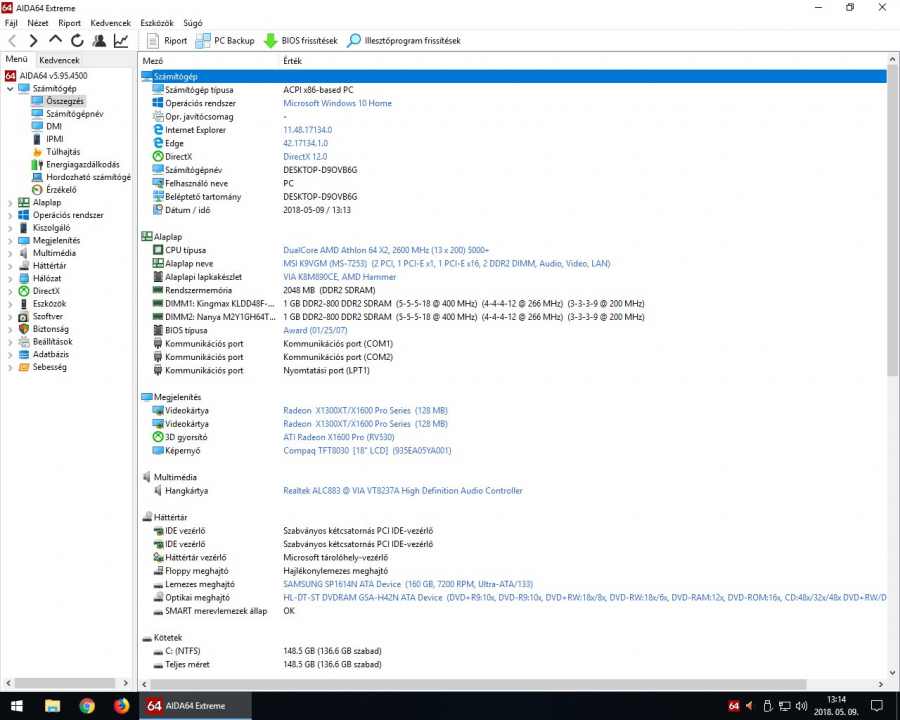Expand the Háttértár tree node

click(x=10, y=266)
